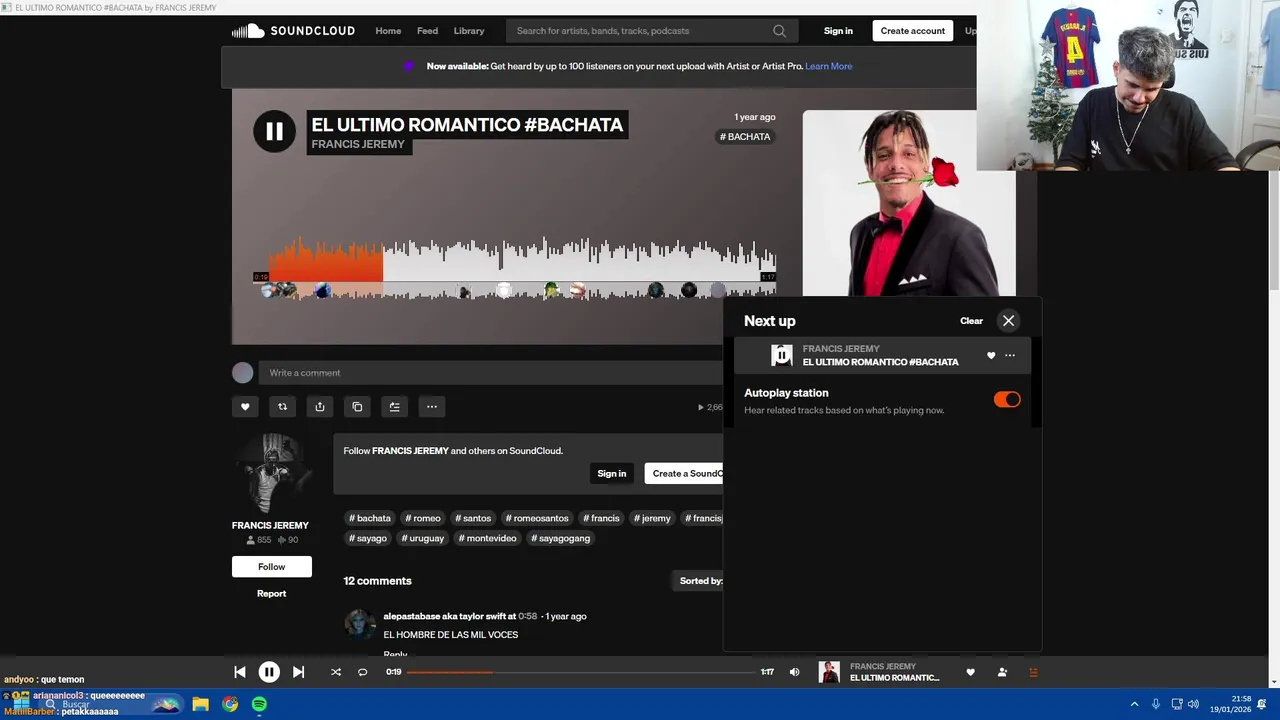
Task: Click the SoundCloud logo in header
Action: (293, 31)
